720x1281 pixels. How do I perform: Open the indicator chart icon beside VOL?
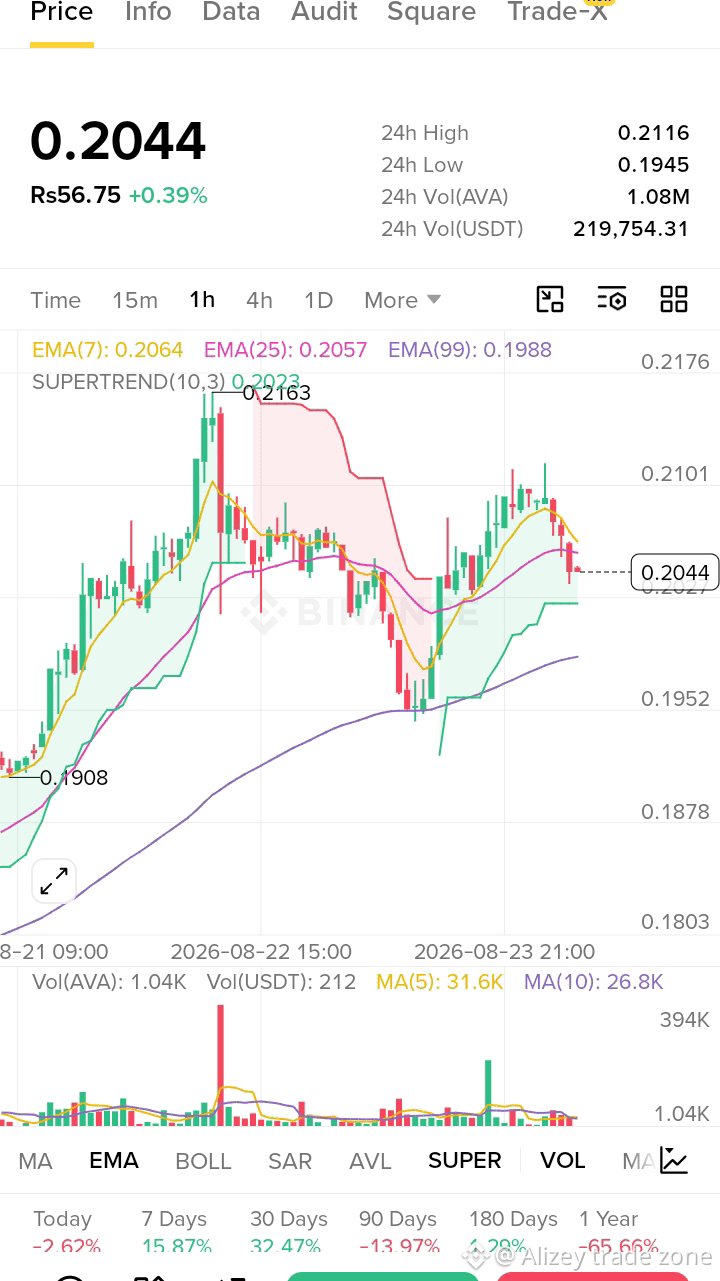coord(674,1160)
